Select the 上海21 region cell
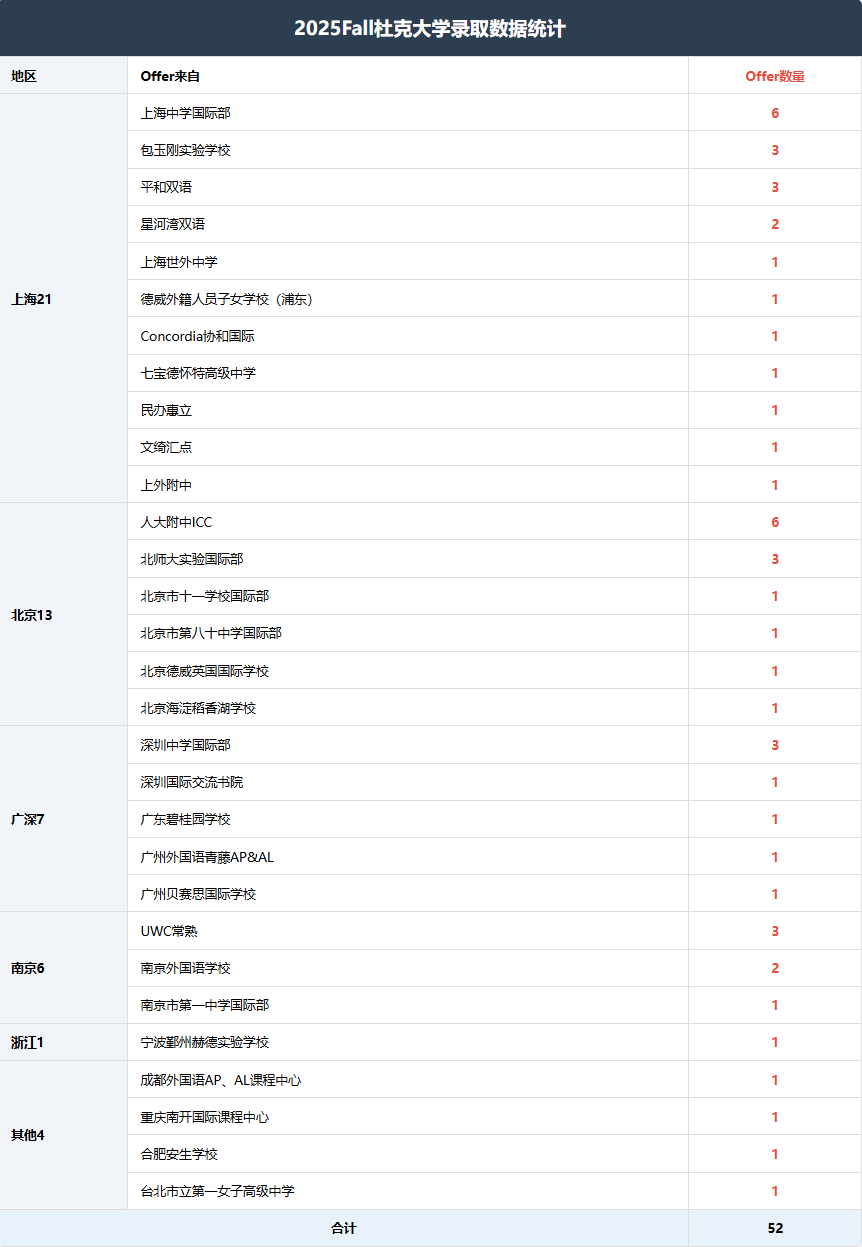The height and width of the screenshot is (1247, 862). point(31,299)
